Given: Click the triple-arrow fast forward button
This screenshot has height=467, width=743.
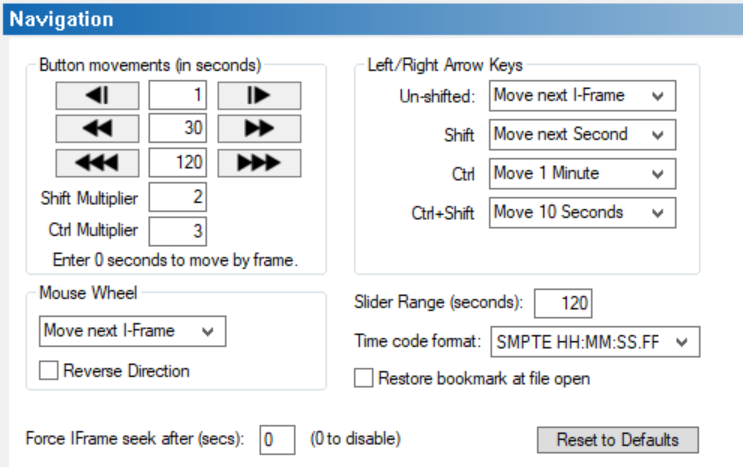Looking at the screenshot, I should [259, 163].
